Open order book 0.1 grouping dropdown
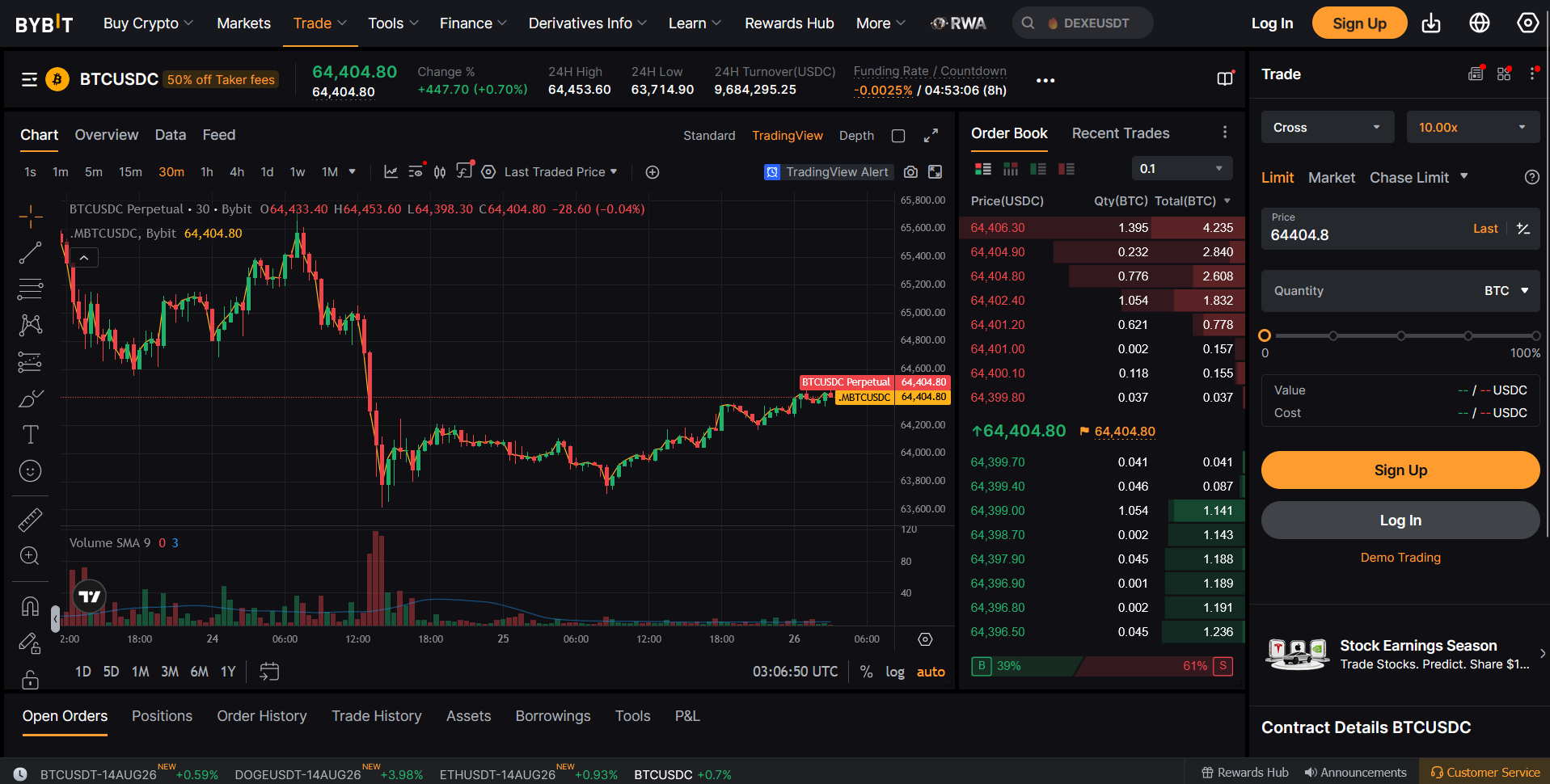1550x784 pixels. click(x=1182, y=168)
